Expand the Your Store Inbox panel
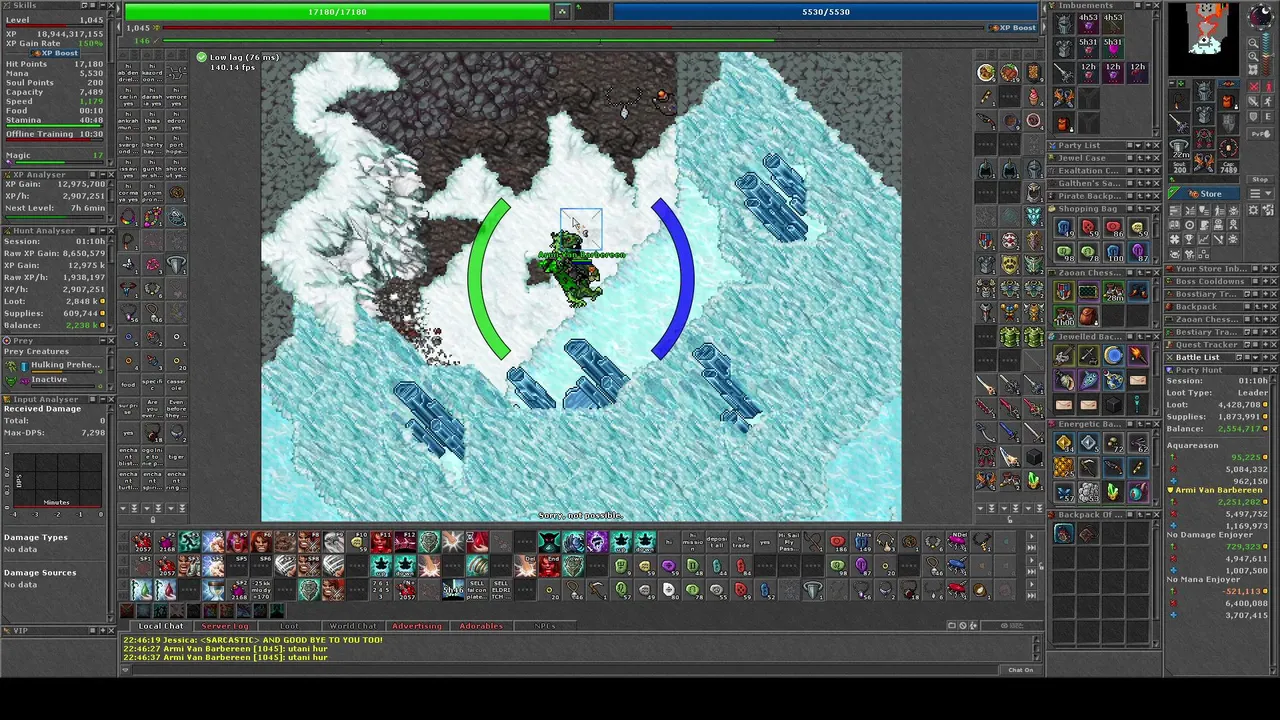 pos(1265,269)
